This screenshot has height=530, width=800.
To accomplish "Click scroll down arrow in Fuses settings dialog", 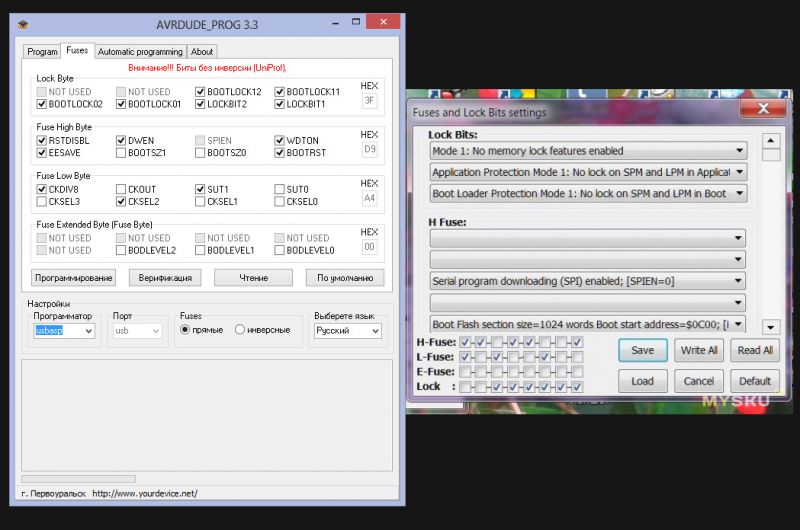I will click(770, 327).
